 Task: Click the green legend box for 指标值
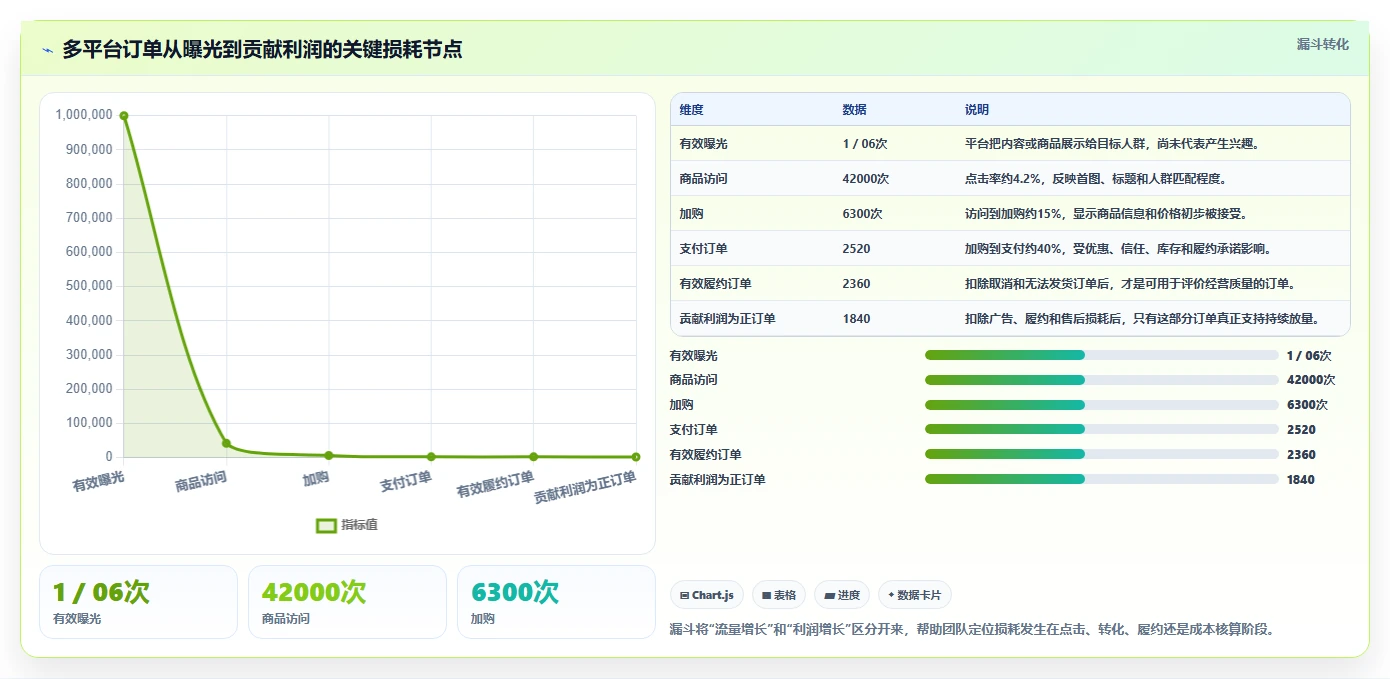point(326,525)
